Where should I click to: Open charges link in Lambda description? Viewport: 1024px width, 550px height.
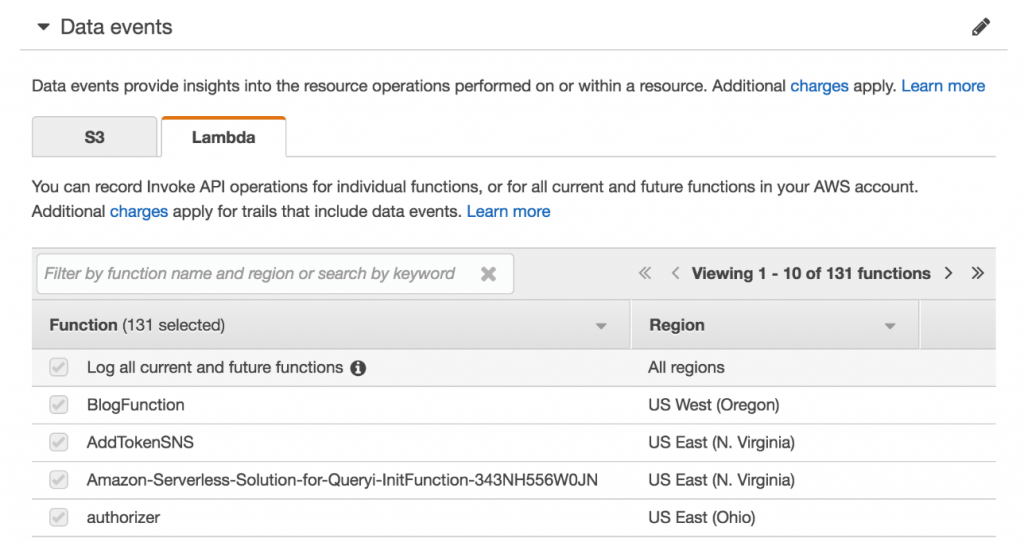pos(139,211)
